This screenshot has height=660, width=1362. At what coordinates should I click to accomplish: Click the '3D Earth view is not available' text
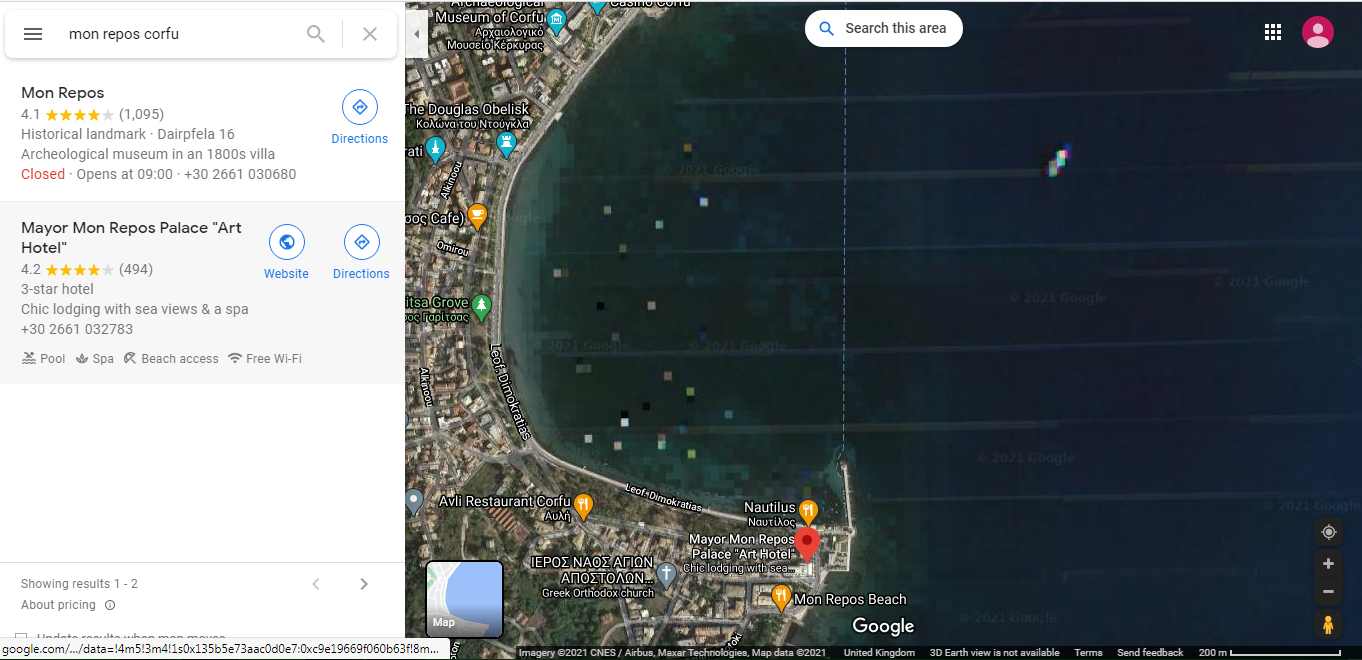[994, 653]
